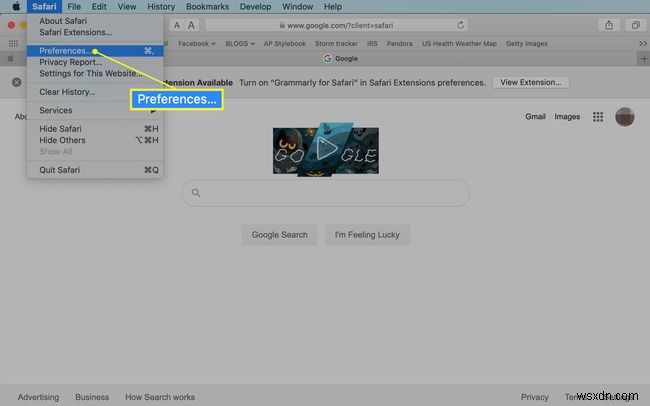
Task: Open US Health Weather Map bookmark
Action: pos(459,44)
